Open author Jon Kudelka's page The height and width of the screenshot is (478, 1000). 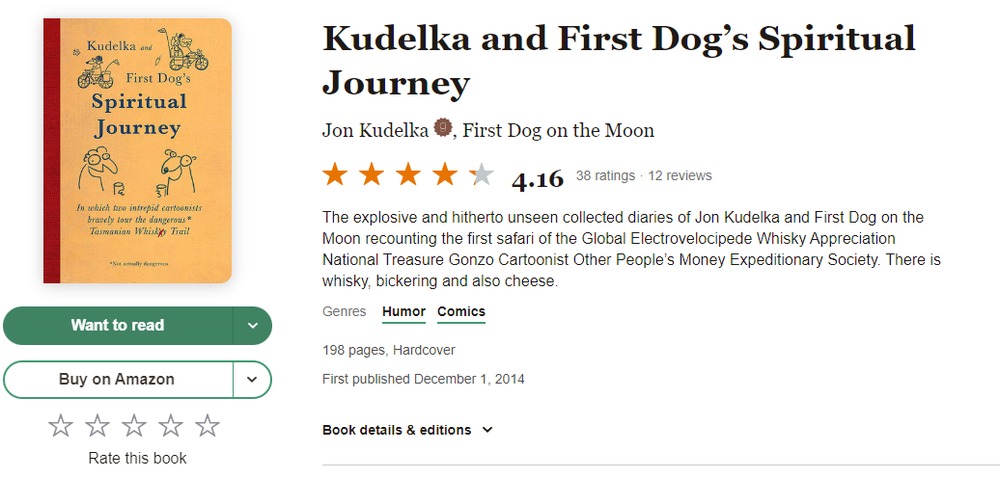coord(376,131)
